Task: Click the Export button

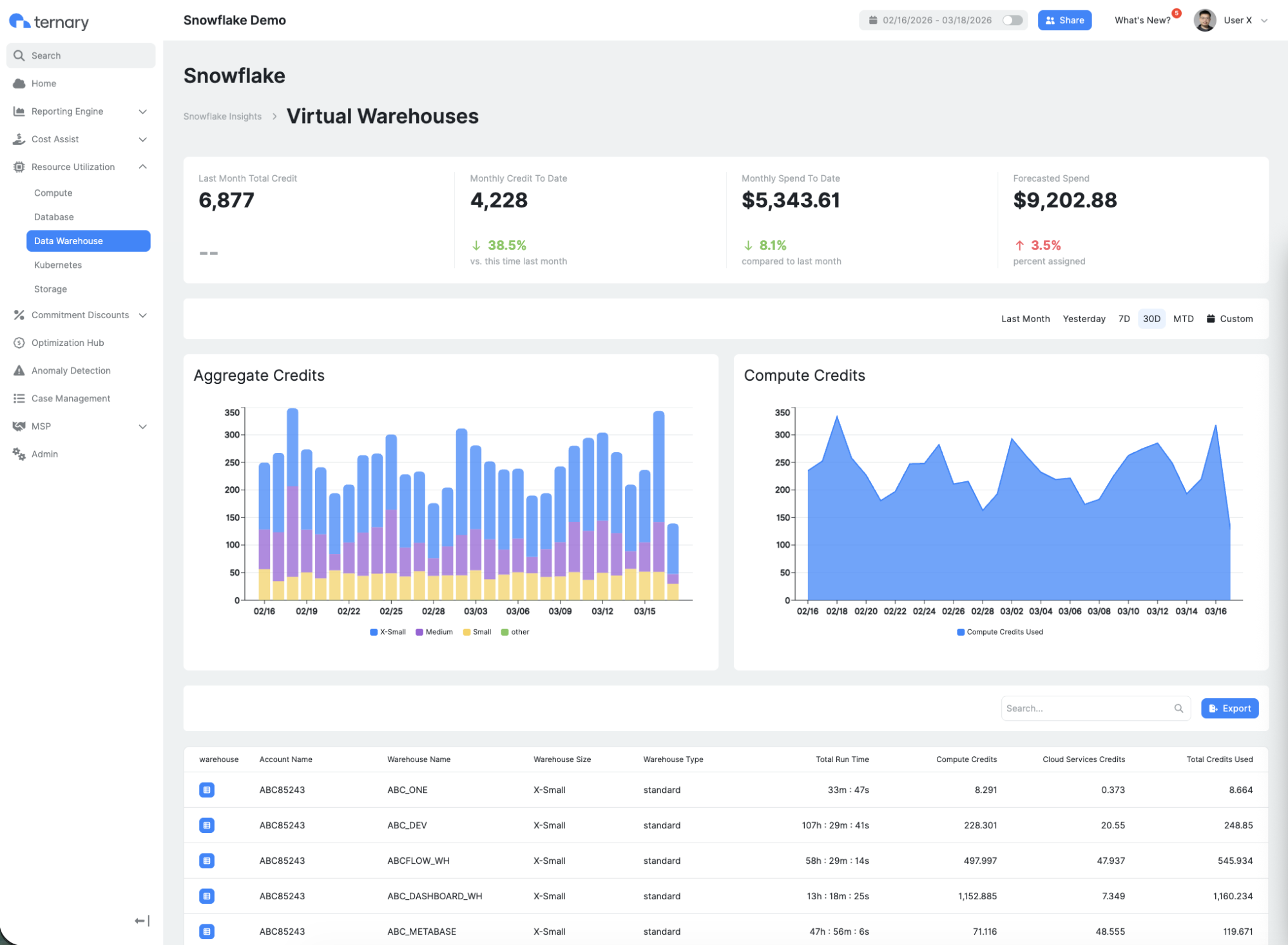Action: pyautogui.click(x=1229, y=709)
